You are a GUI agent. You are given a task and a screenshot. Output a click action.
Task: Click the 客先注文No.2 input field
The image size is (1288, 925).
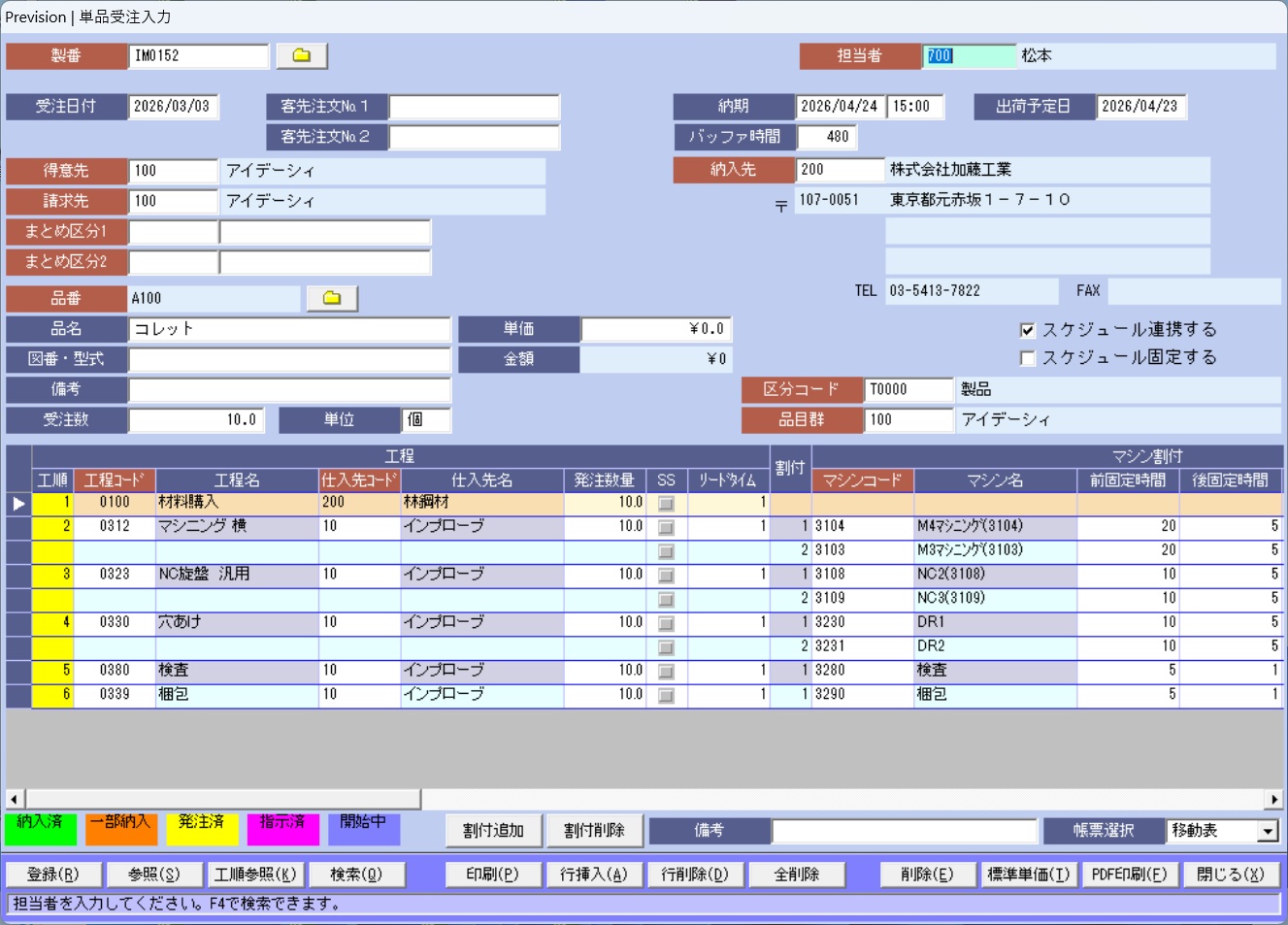point(475,137)
